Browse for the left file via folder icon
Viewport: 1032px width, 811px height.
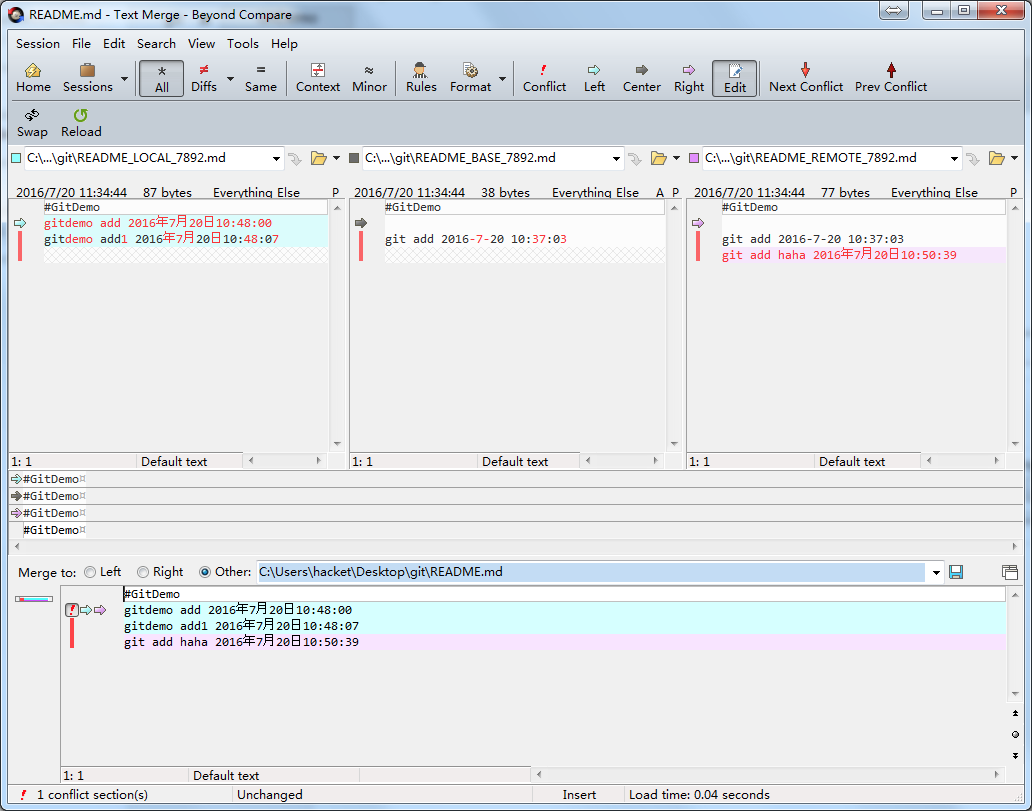click(x=319, y=158)
